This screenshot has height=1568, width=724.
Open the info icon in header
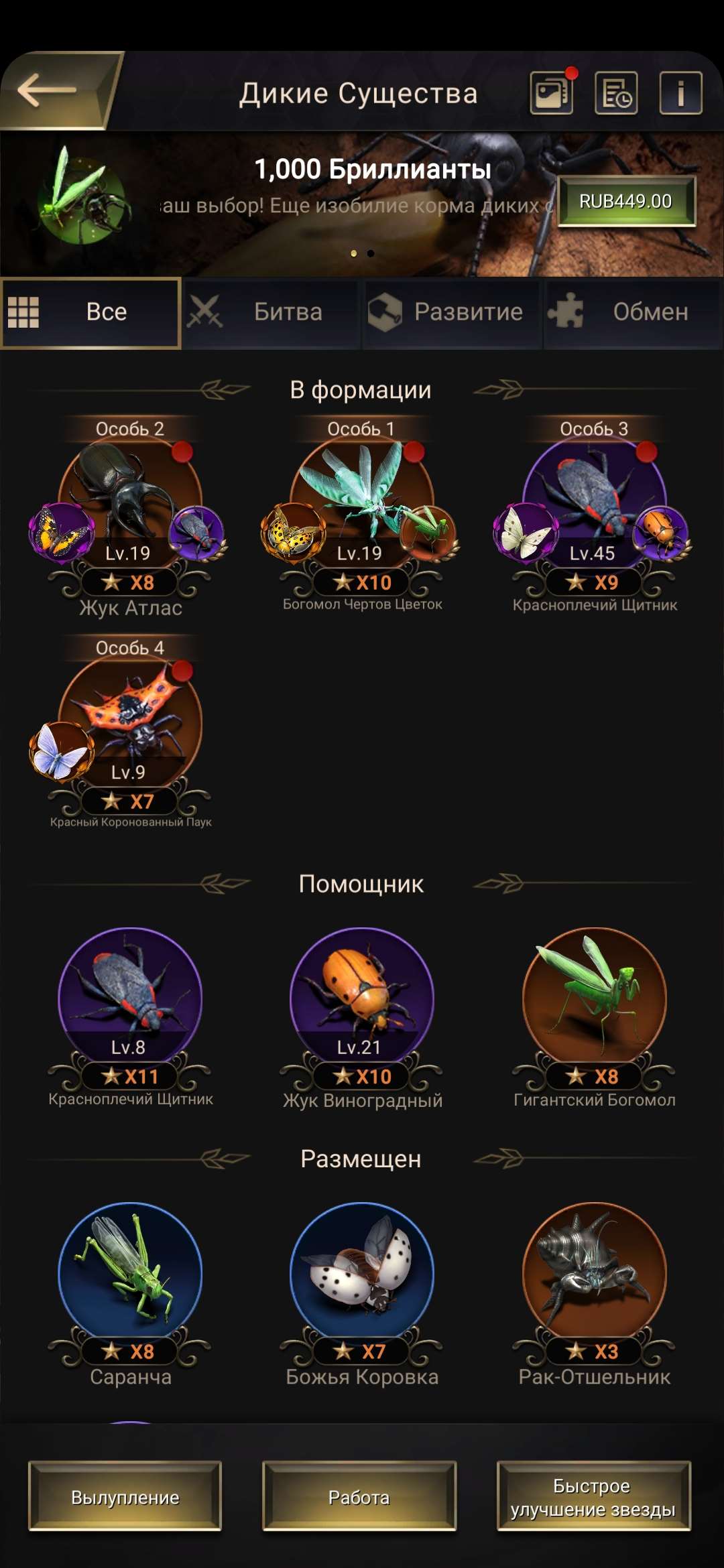(680, 92)
